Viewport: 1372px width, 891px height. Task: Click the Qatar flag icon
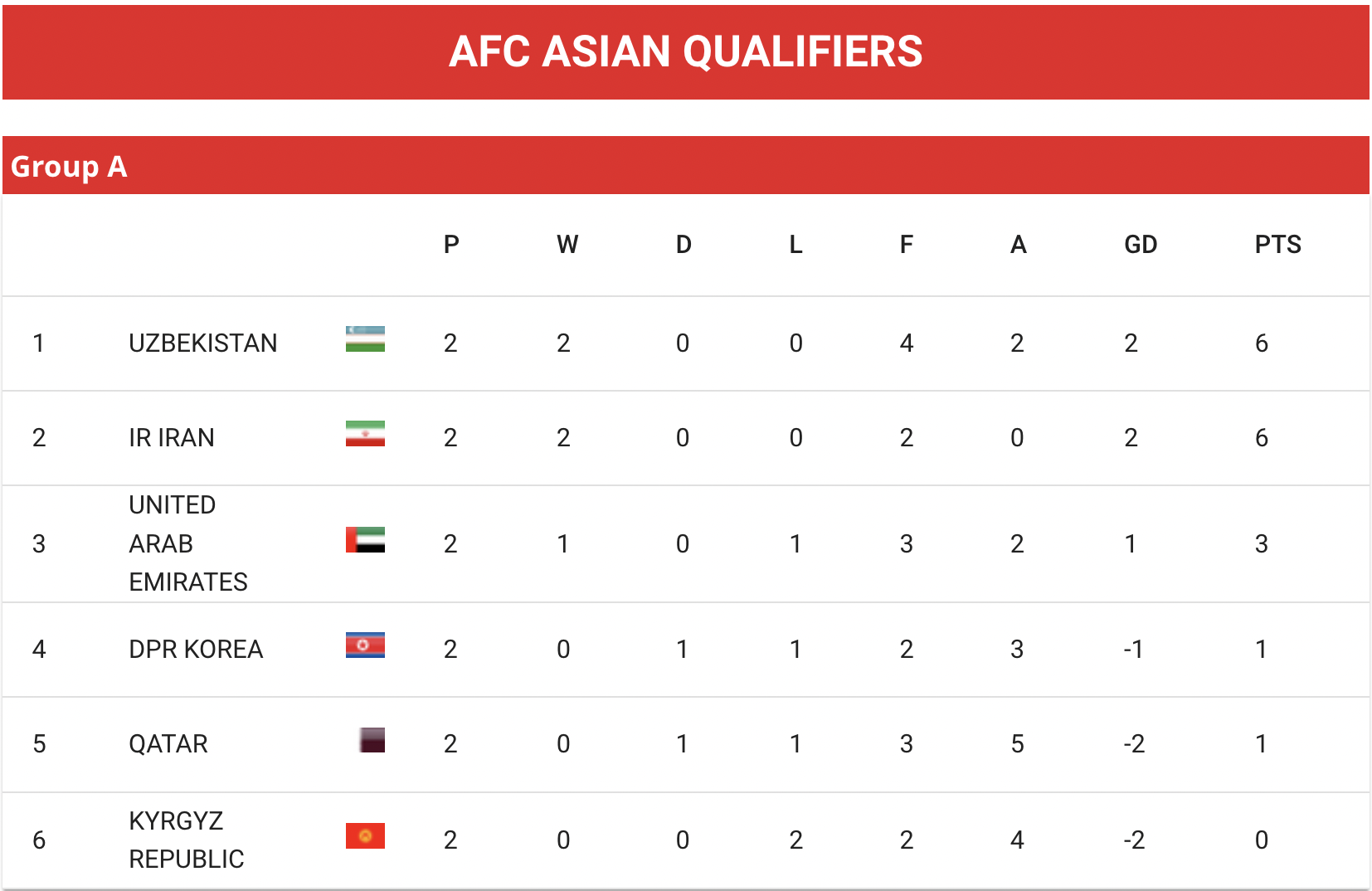pyautogui.click(x=372, y=740)
